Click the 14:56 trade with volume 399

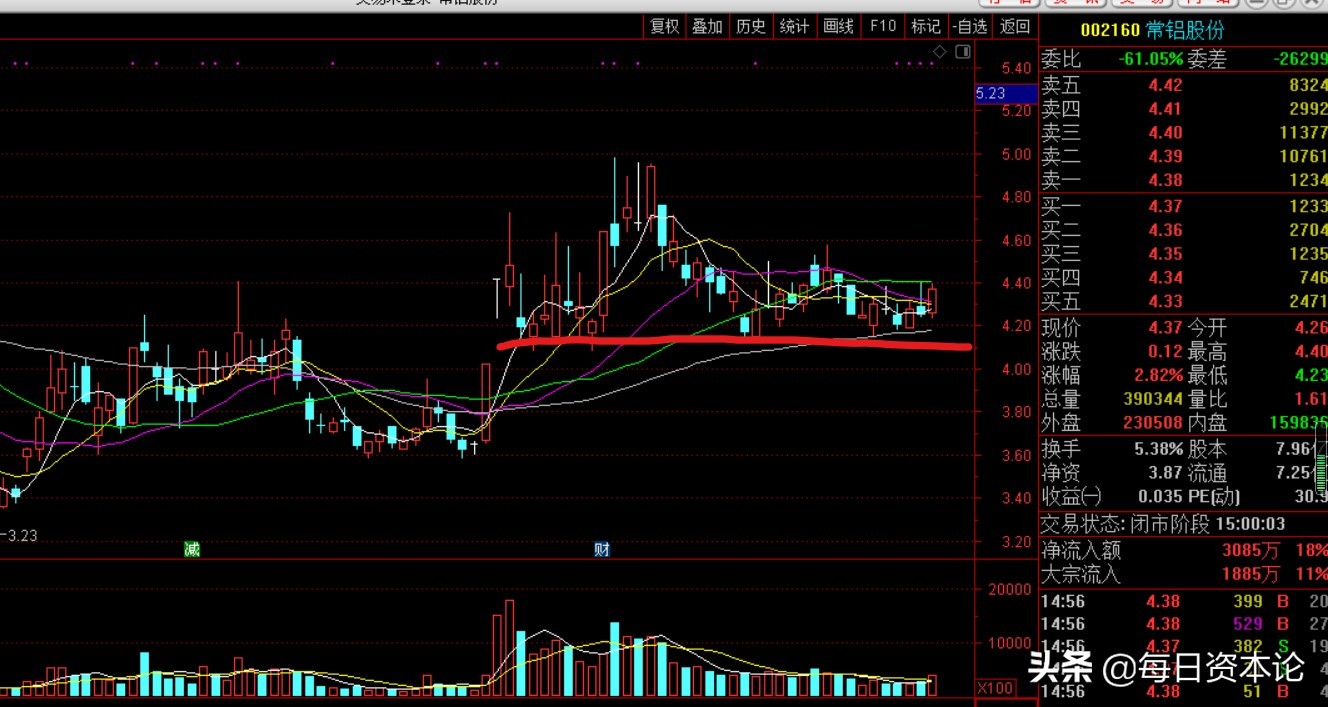1184,602
